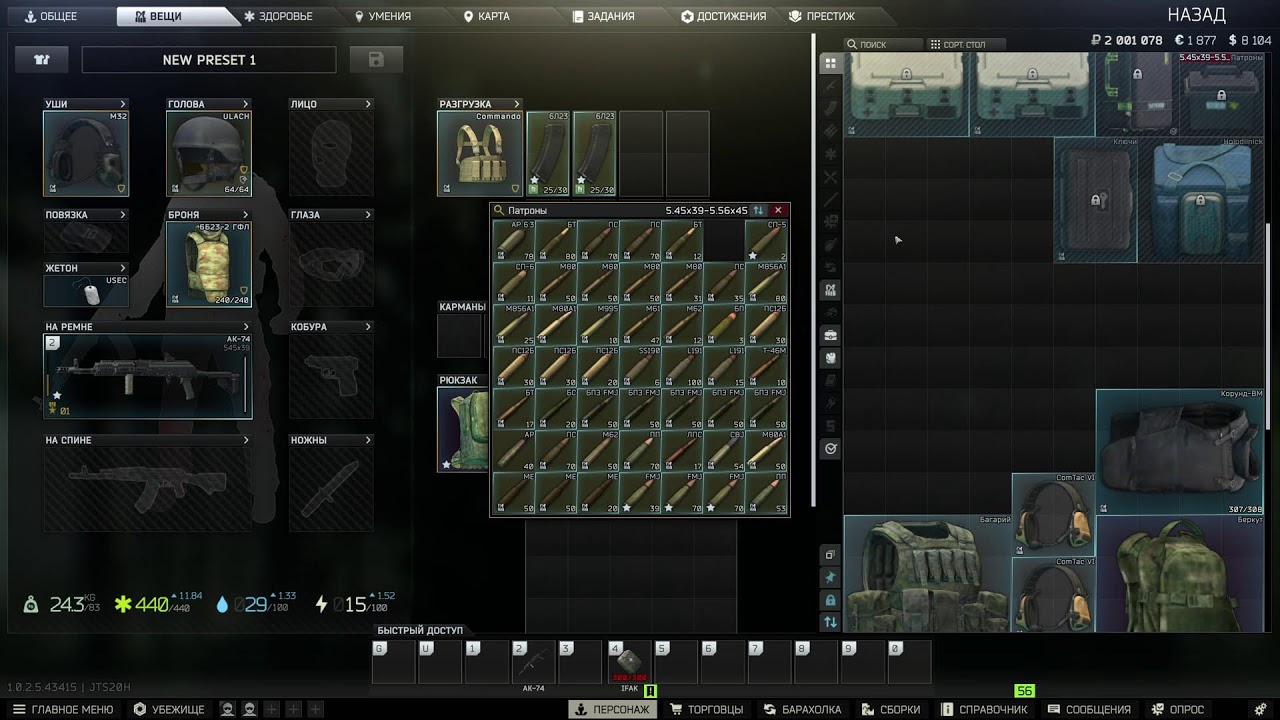Click the Commando chest rig item
This screenshot has width=1280, height=720.
click(x=480, y=153)
